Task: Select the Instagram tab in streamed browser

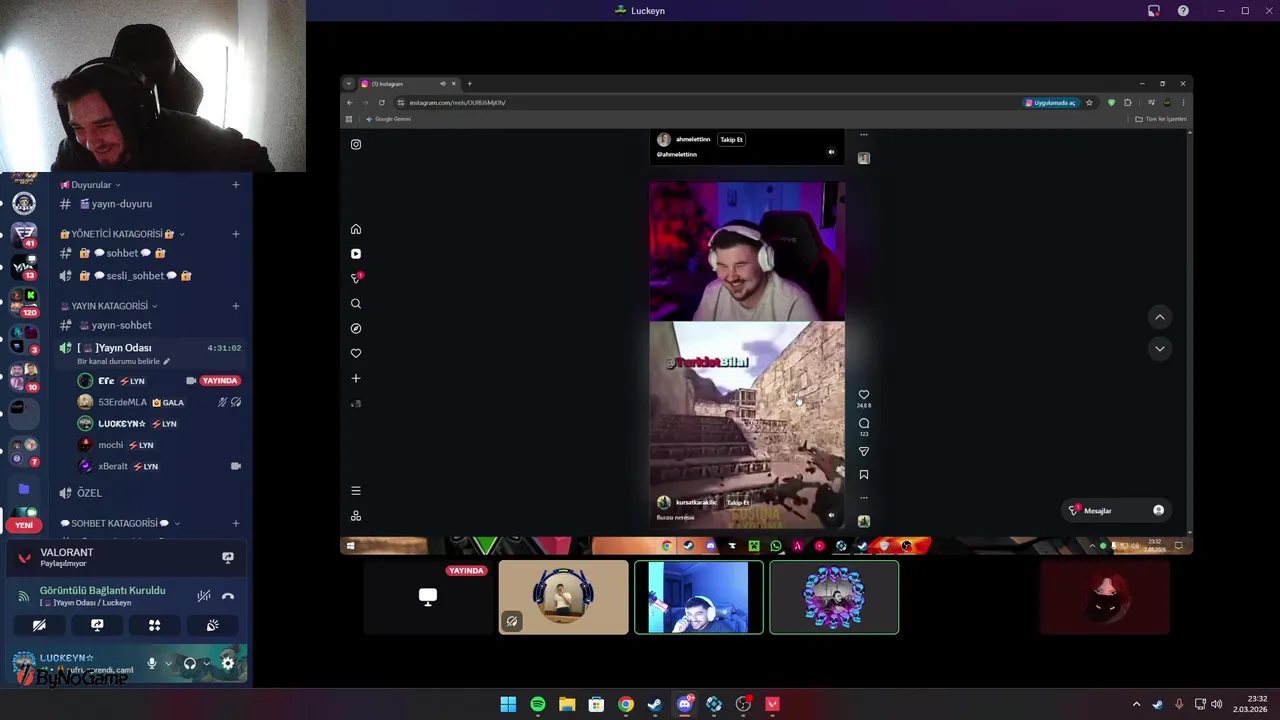Action: pyautogui.click(x=409, y=84)
